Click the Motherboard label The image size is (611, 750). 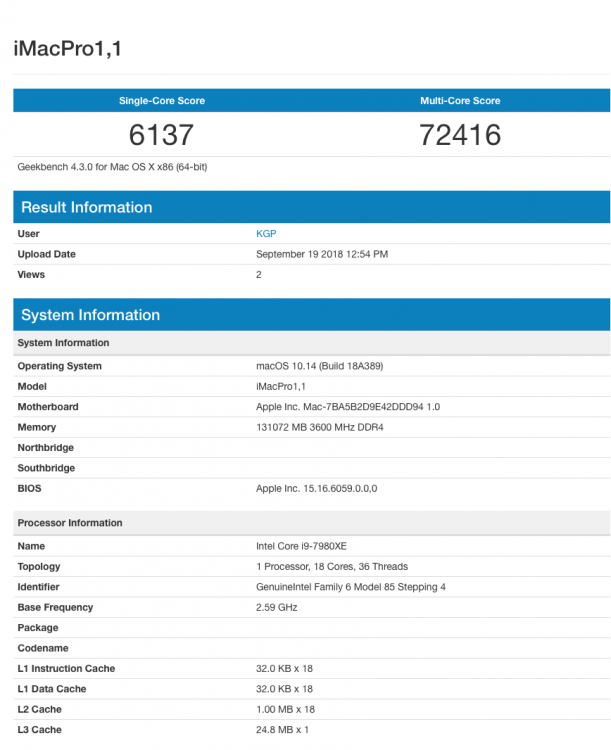[48, 407]
